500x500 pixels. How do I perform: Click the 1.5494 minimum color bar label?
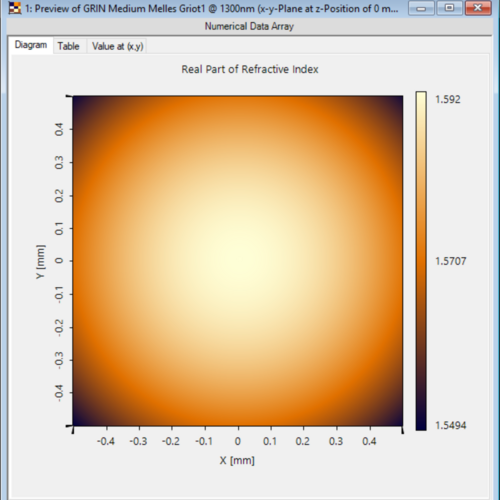tap(451, 425)
